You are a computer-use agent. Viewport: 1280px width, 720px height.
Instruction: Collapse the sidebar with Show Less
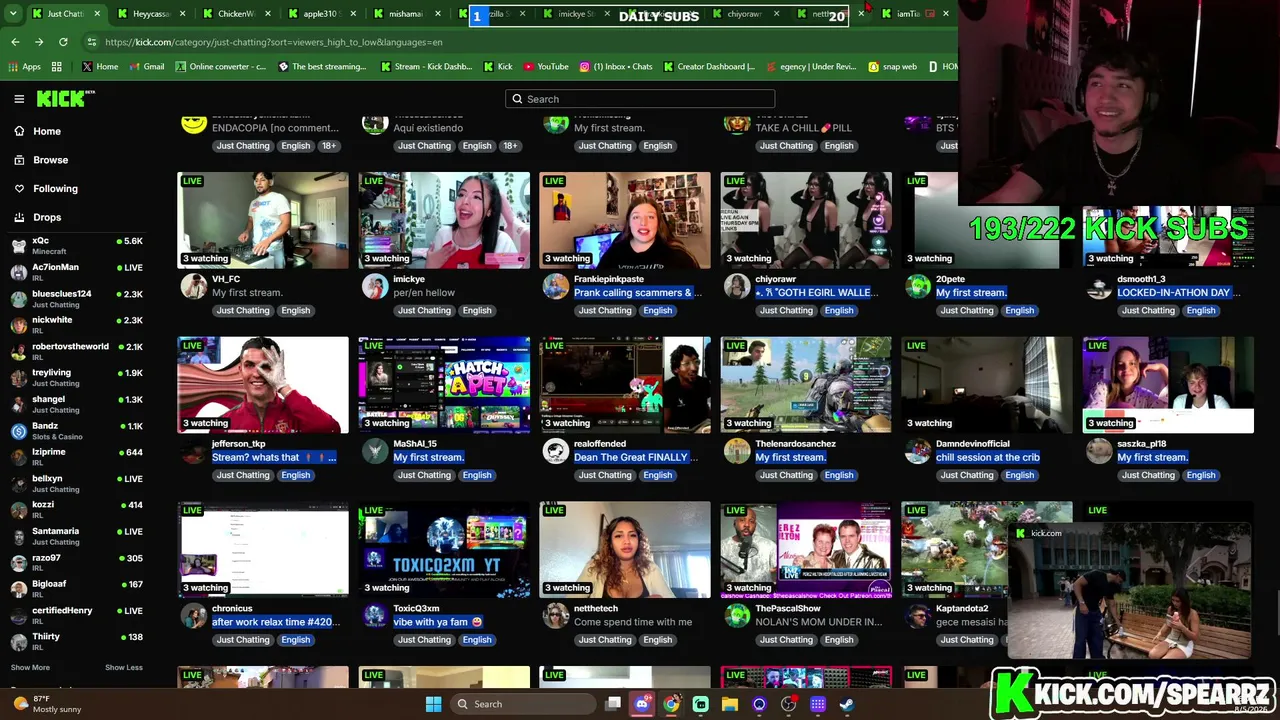124,667
